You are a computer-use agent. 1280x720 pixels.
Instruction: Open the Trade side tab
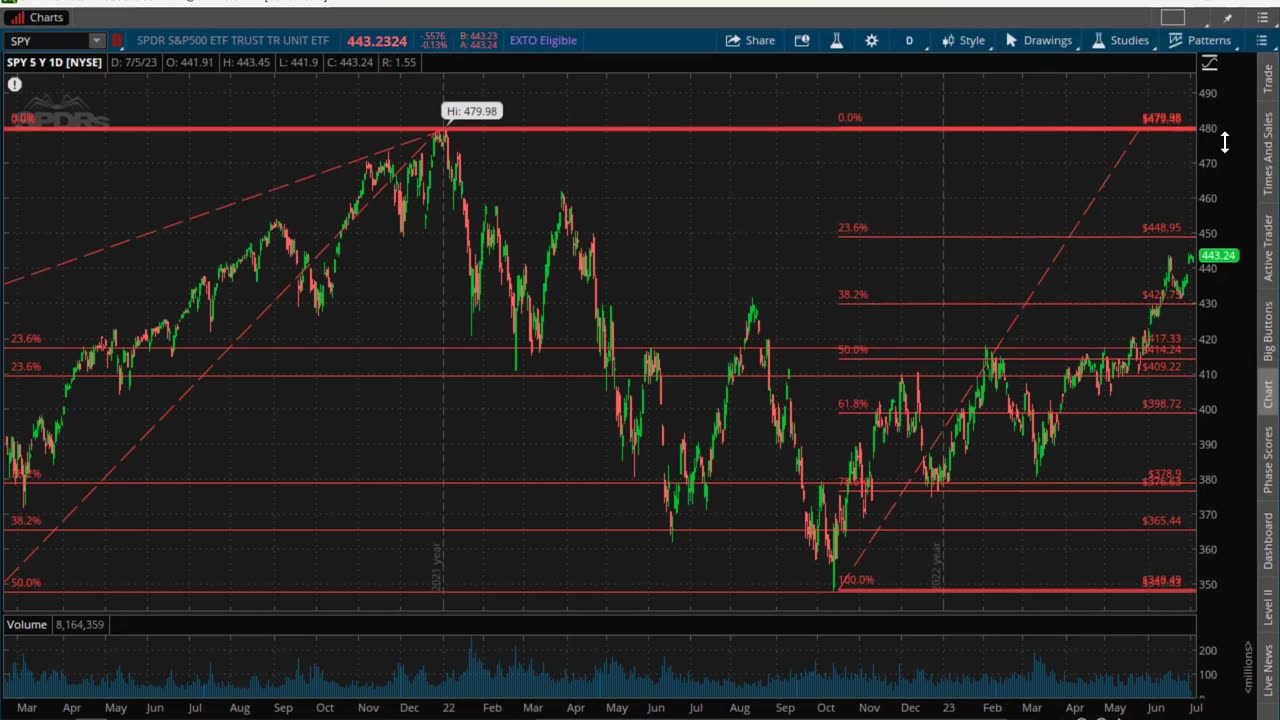[x=1268, y=78]
